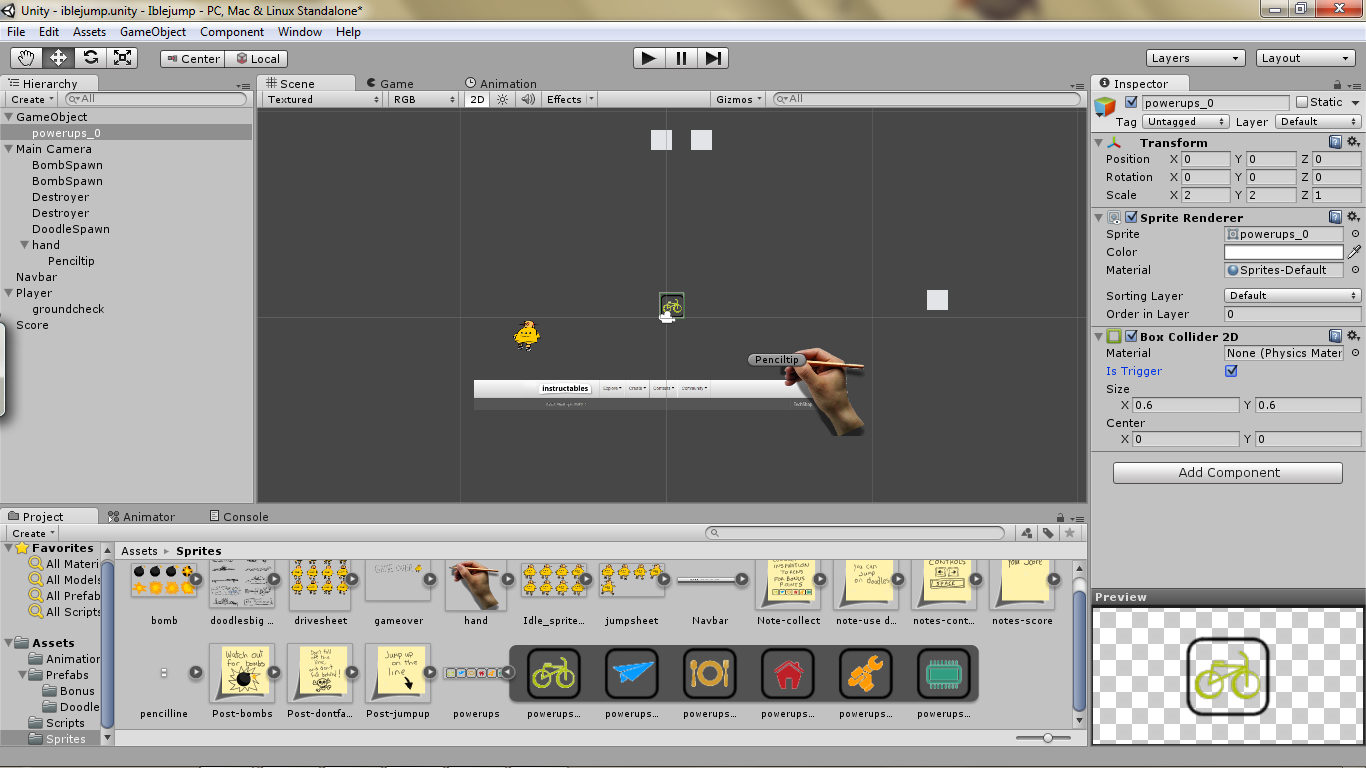Click the Project panel vertical scrollbar
1366x768 pixels.
tap(1079, 650)
